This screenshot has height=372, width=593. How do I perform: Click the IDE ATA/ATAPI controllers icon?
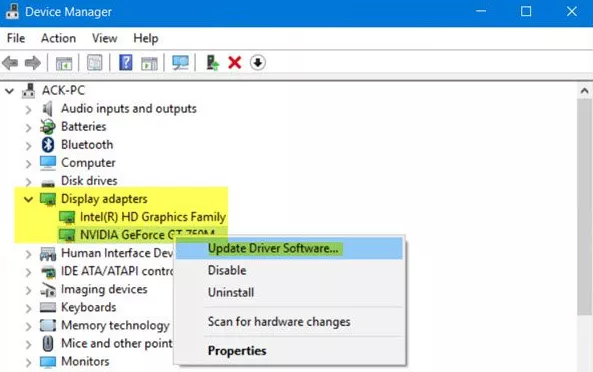pos(48,272)
